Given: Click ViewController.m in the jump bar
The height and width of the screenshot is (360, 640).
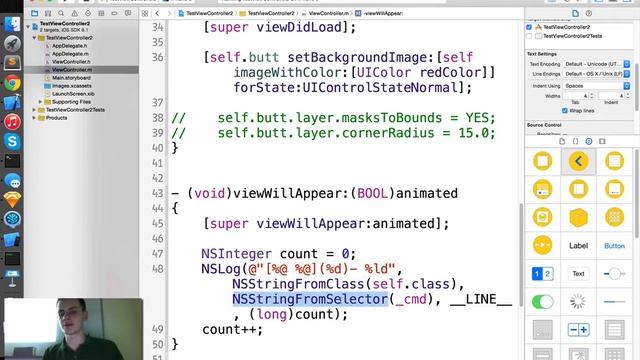Looking at the screenshot, I should click(325, 13).
